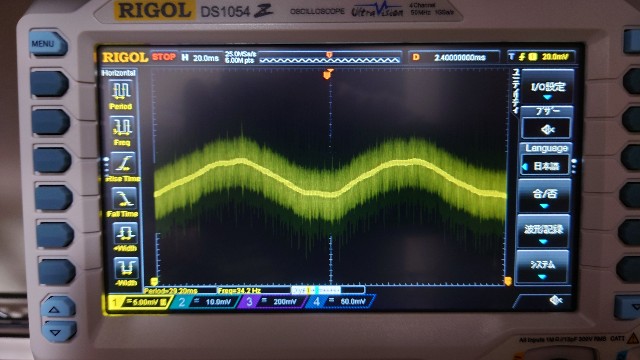
Task: Toggle channel 2 at 10.0mV
Action: pos(205,302)
